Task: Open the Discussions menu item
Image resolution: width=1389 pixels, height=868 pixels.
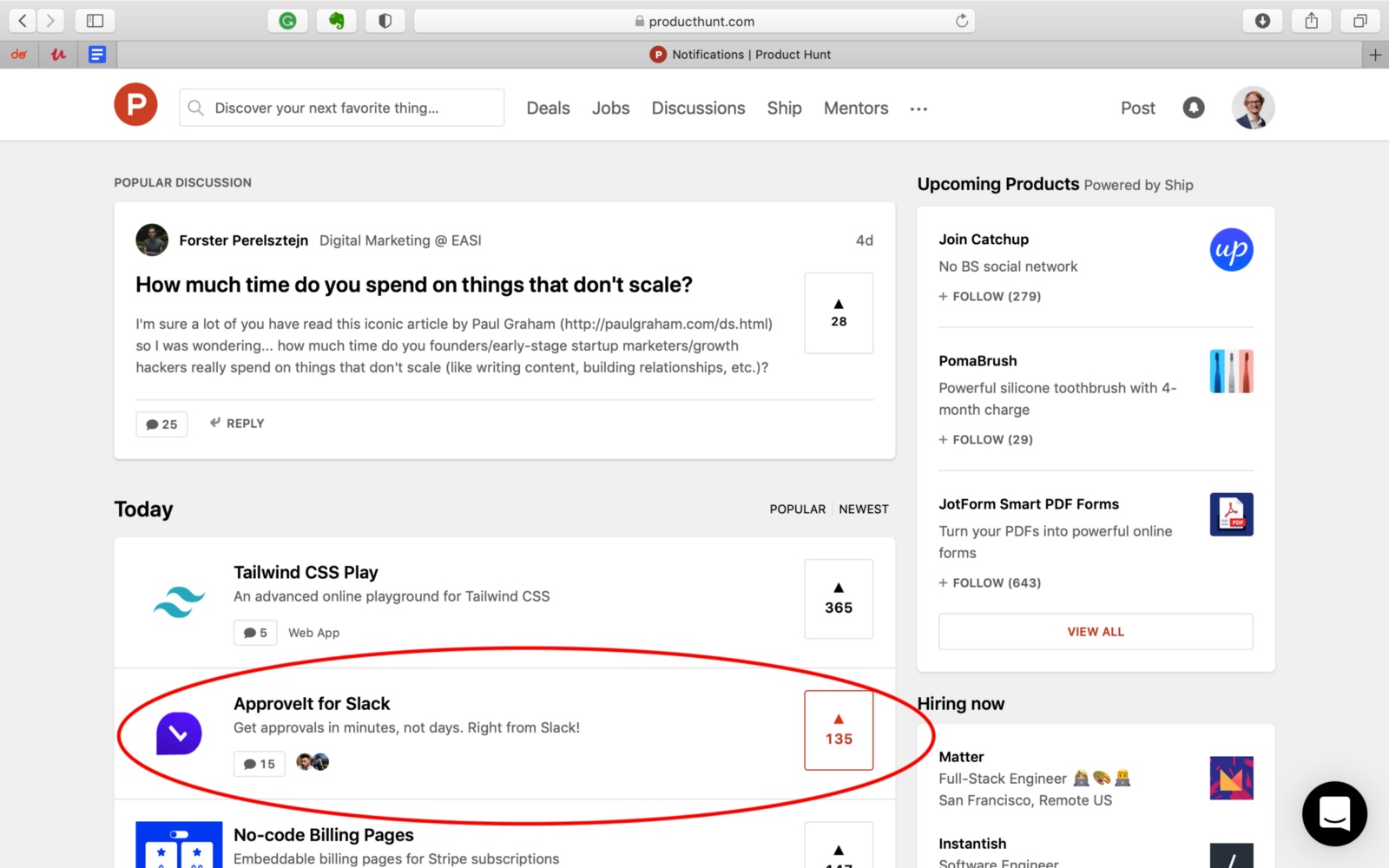Action: 698,108
